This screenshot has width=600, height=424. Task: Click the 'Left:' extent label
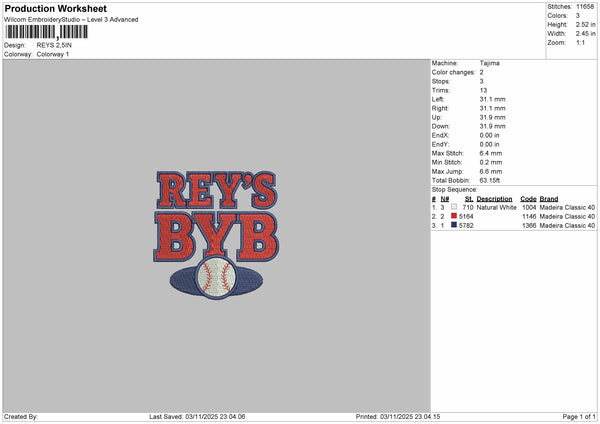click(x=438, y=99)
